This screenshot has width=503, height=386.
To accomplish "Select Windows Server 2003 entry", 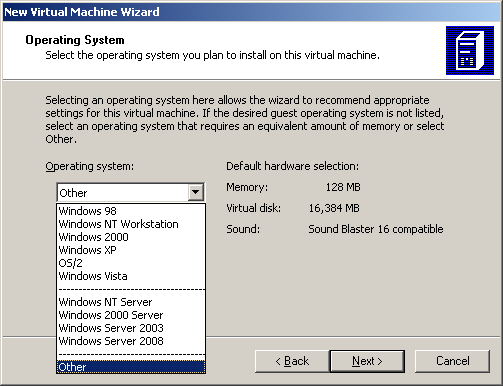I will (131, 328).
